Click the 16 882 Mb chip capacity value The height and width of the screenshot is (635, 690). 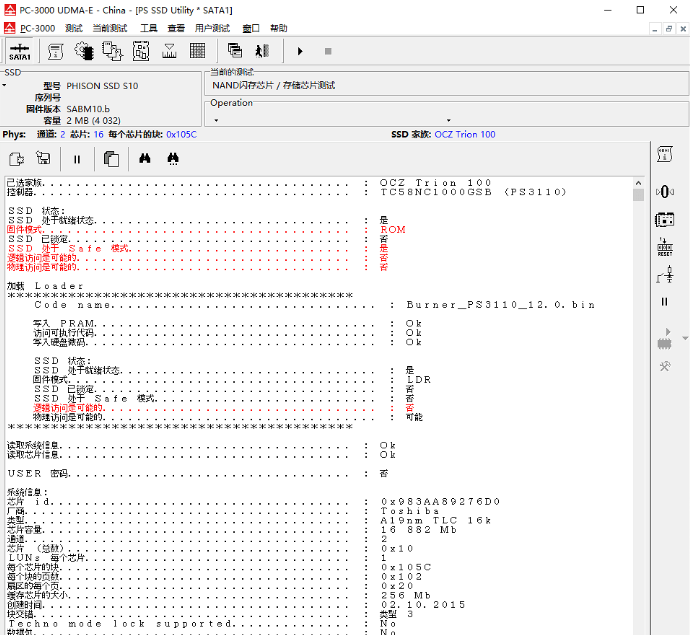419,530
